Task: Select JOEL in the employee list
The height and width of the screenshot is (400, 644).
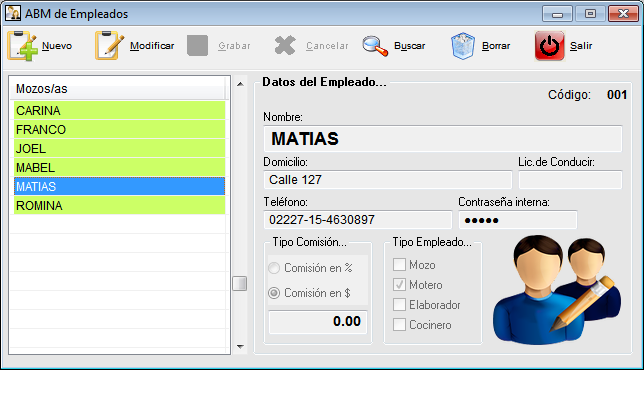Action: [x=120, y=148]
